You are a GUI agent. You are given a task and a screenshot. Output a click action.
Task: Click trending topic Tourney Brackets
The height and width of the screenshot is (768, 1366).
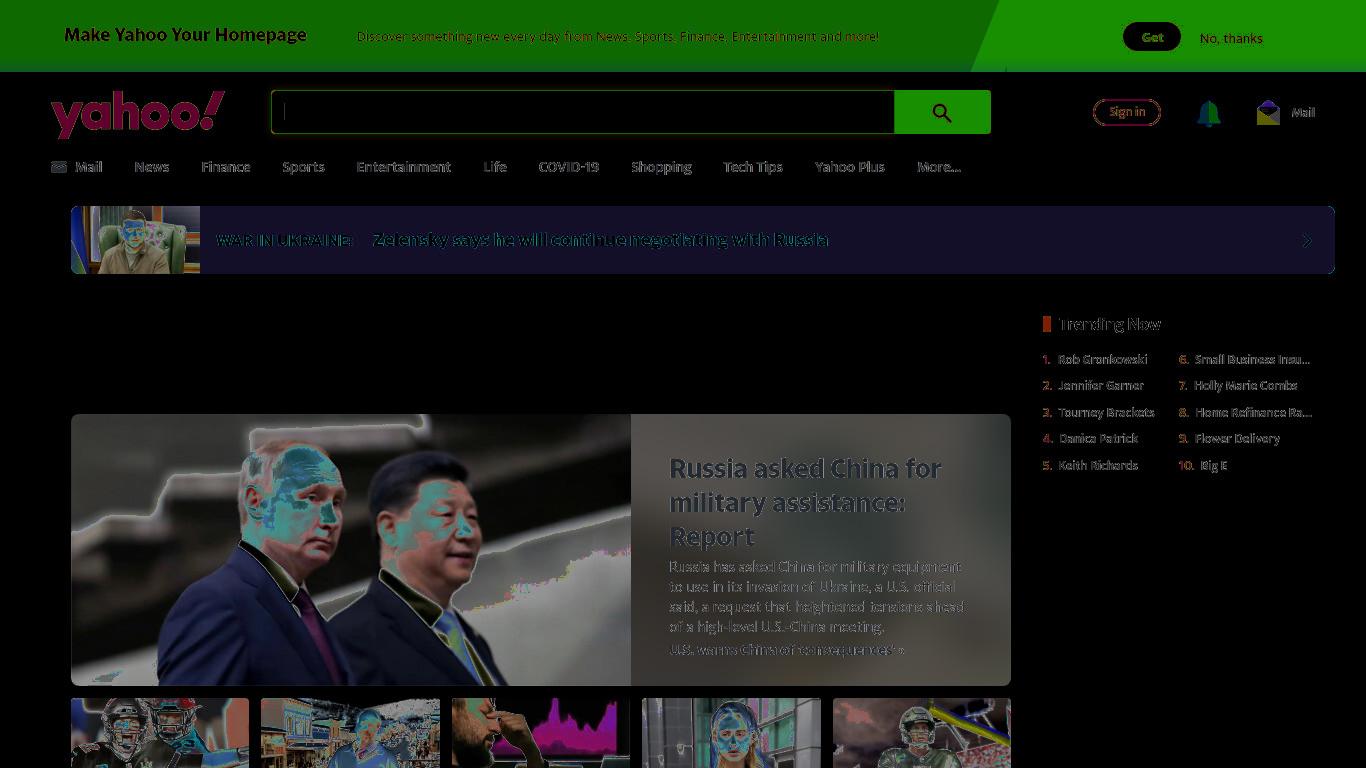[x=1106, y=412]
